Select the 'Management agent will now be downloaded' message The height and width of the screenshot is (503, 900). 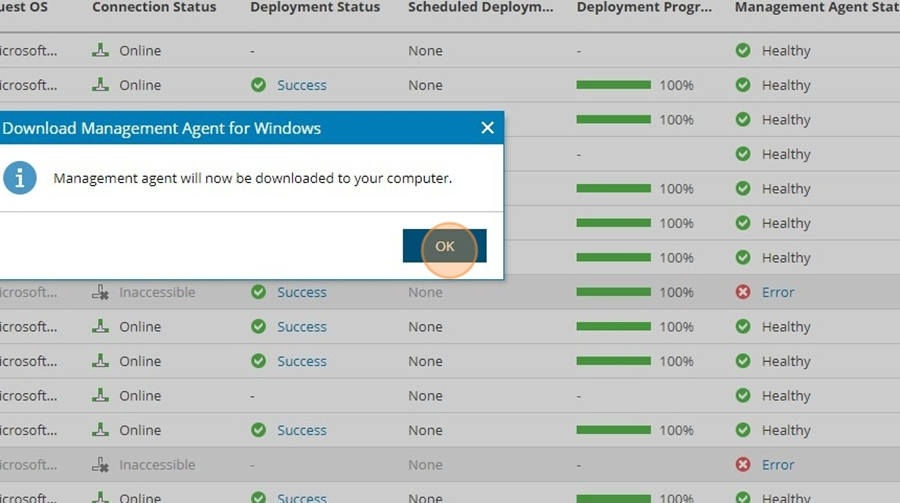[x=253, y=178]
